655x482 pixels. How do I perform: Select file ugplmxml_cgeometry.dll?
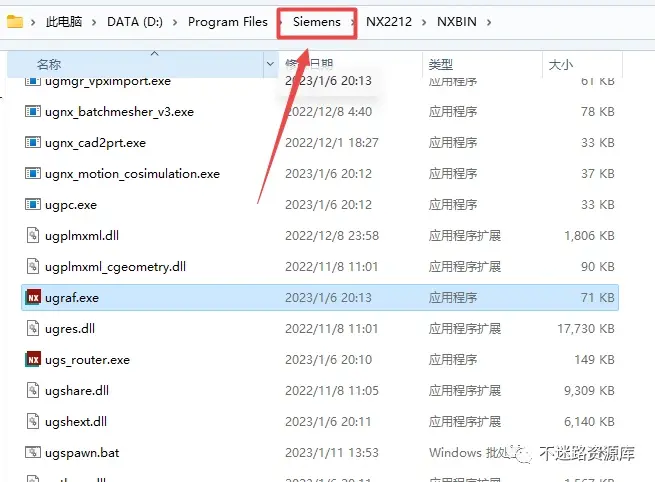[115, 267]
